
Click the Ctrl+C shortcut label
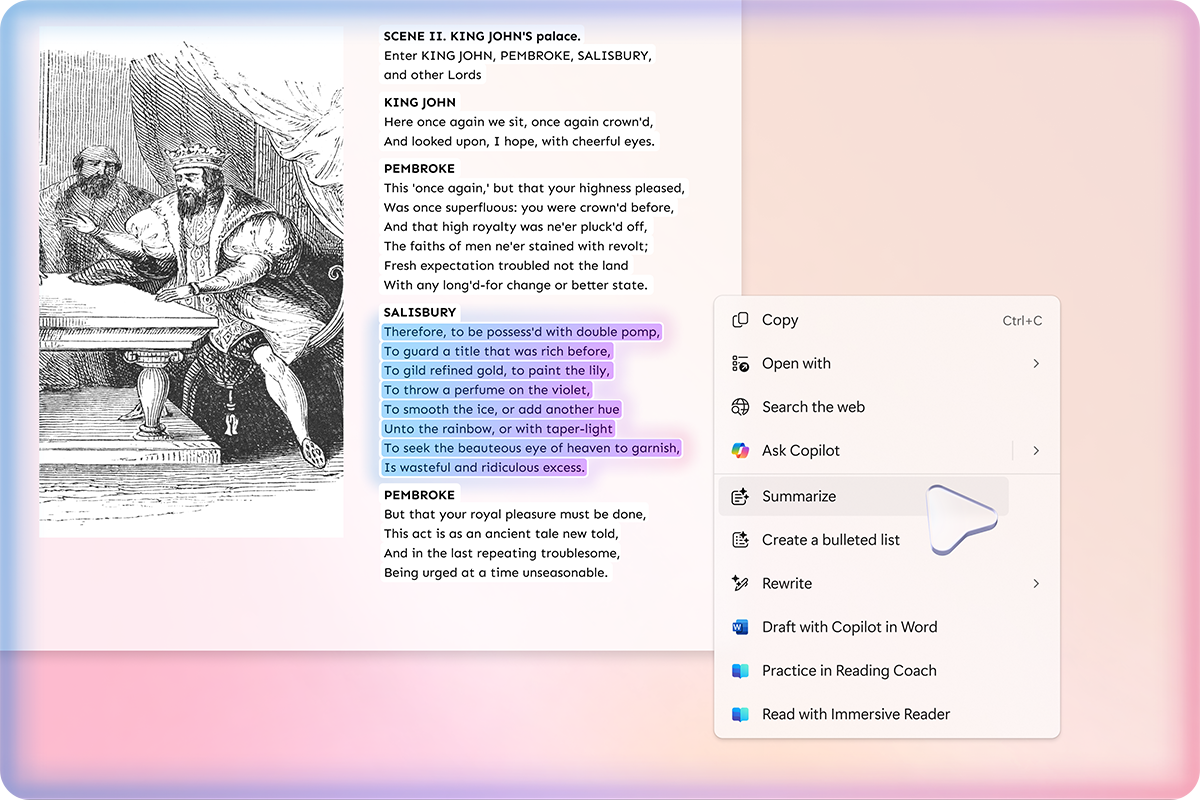1022,321
